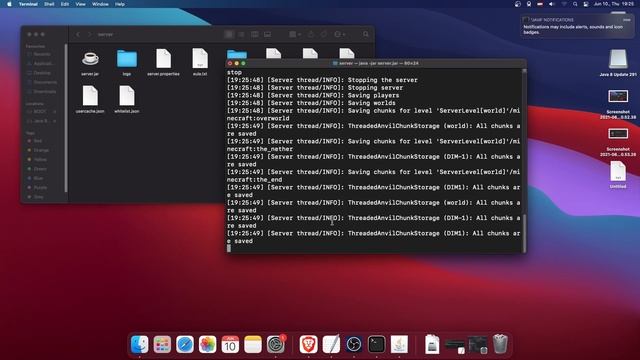The width and height of the screenshot is (640, 360).
Task: Open the Apple menu
Action: point(9,4)
